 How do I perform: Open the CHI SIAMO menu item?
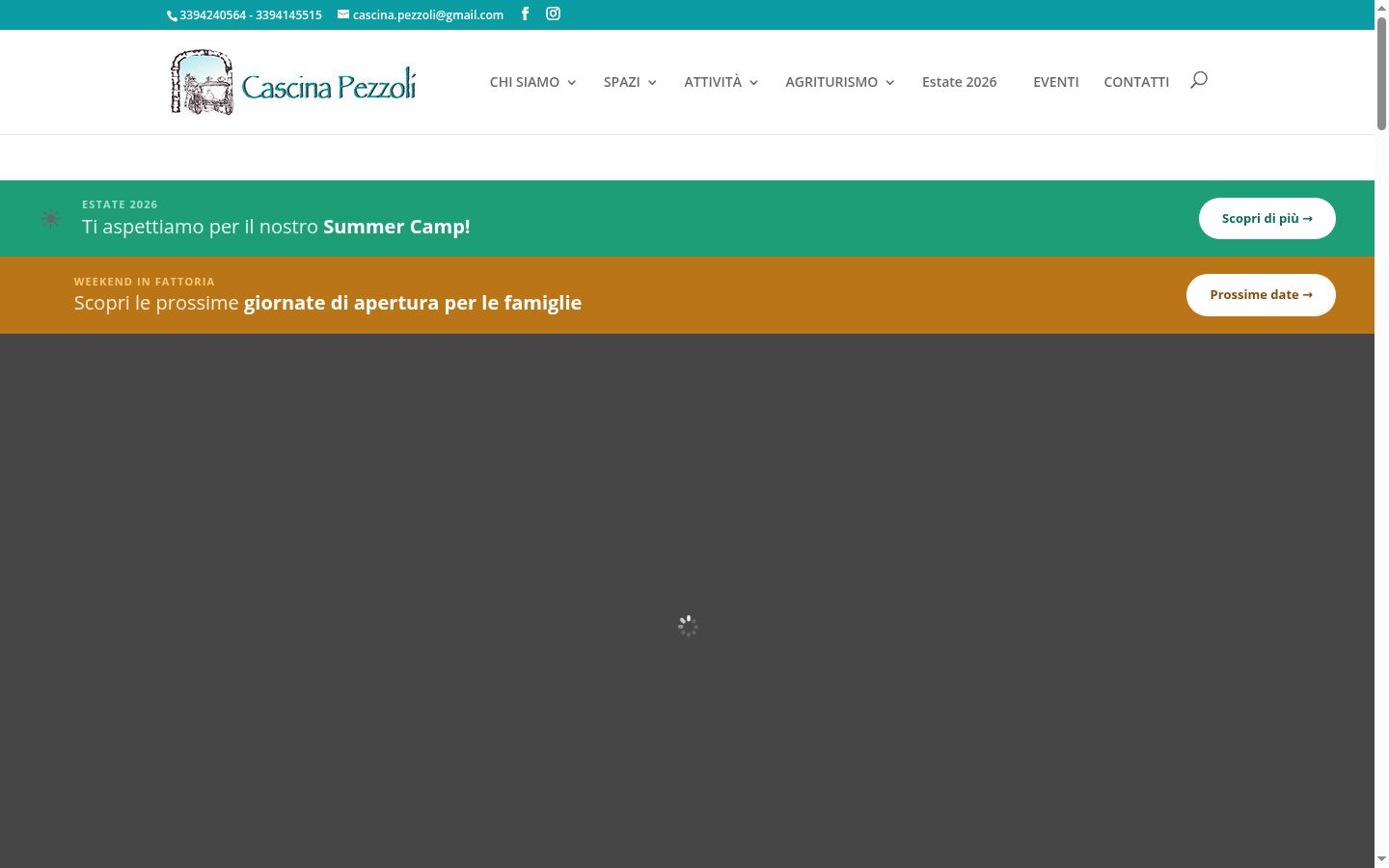(x=525, y=82)
